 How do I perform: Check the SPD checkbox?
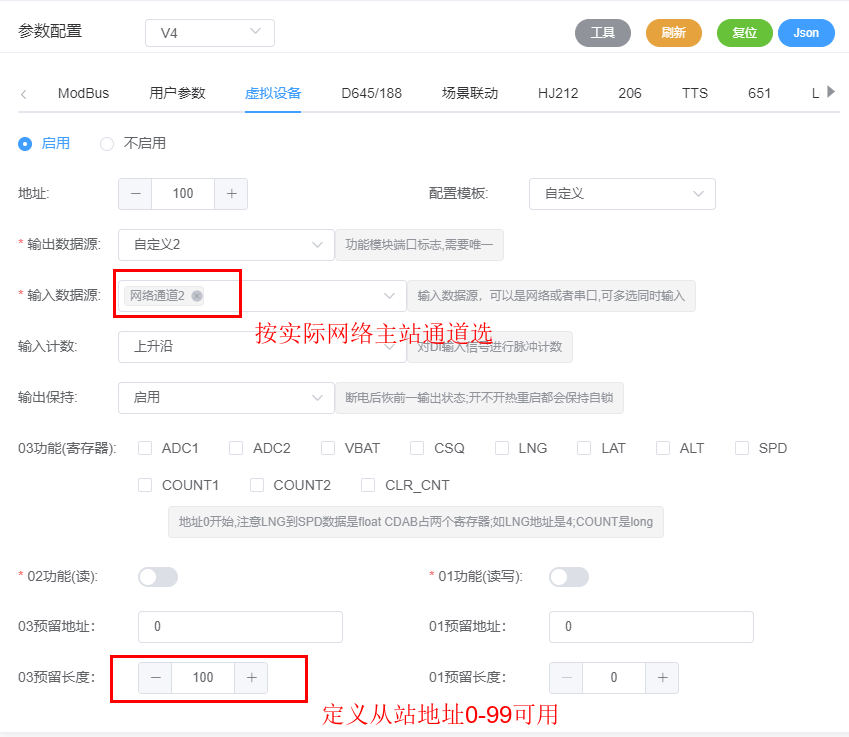tap(742, 448)
